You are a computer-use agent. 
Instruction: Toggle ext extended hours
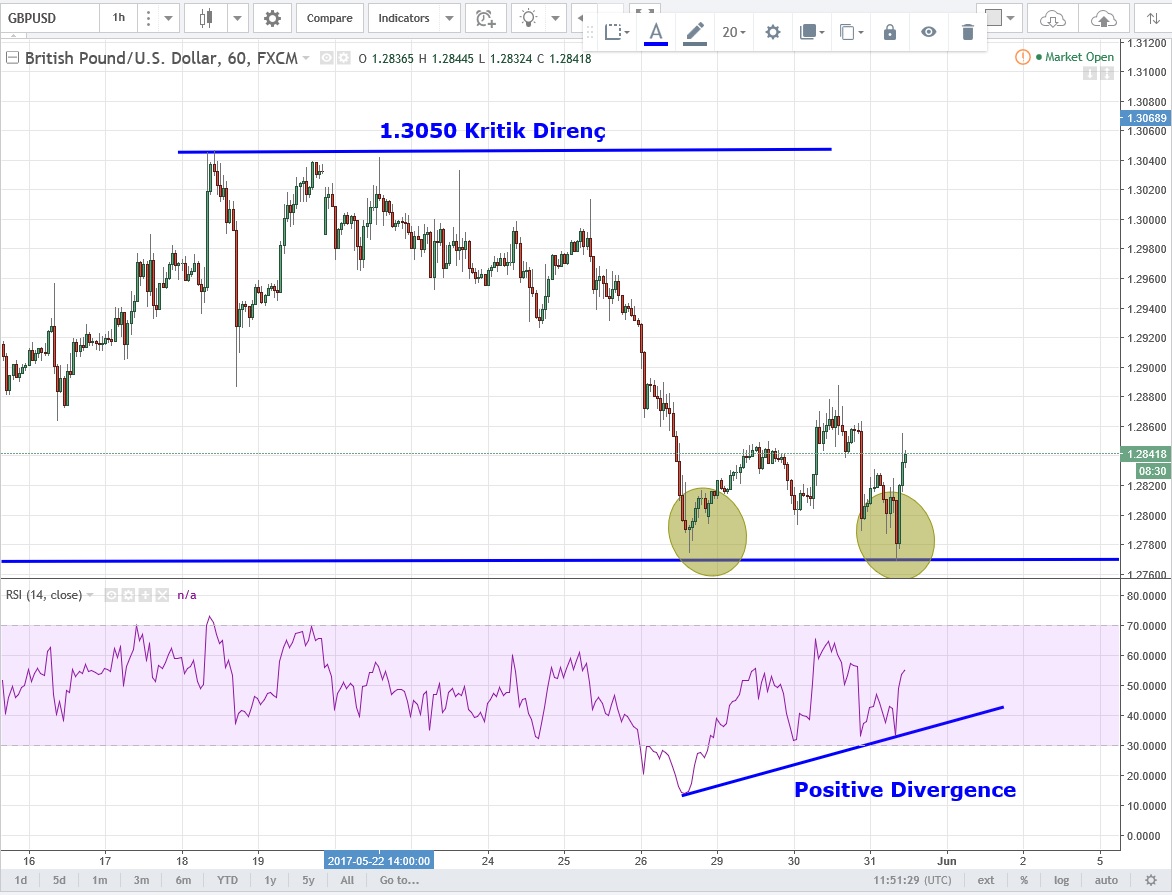[986, 880]
